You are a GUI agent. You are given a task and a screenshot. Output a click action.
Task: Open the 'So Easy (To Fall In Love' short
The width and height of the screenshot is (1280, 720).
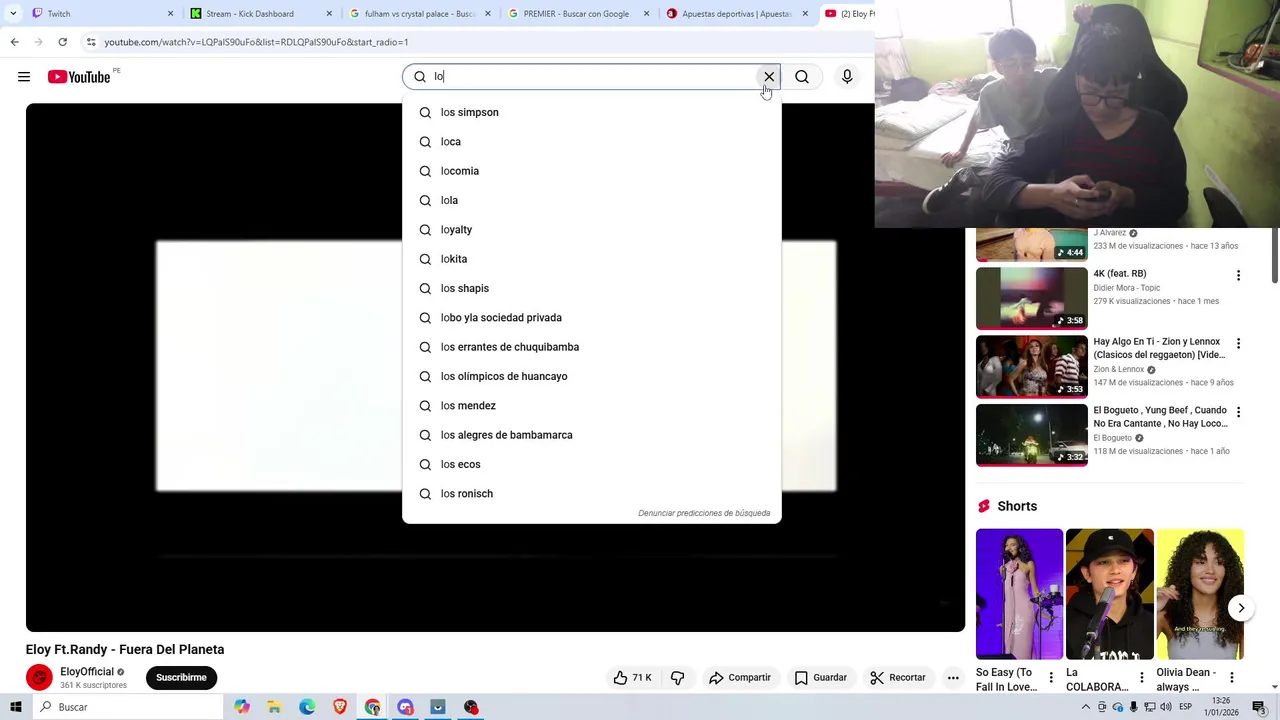tap(1019, 594)
